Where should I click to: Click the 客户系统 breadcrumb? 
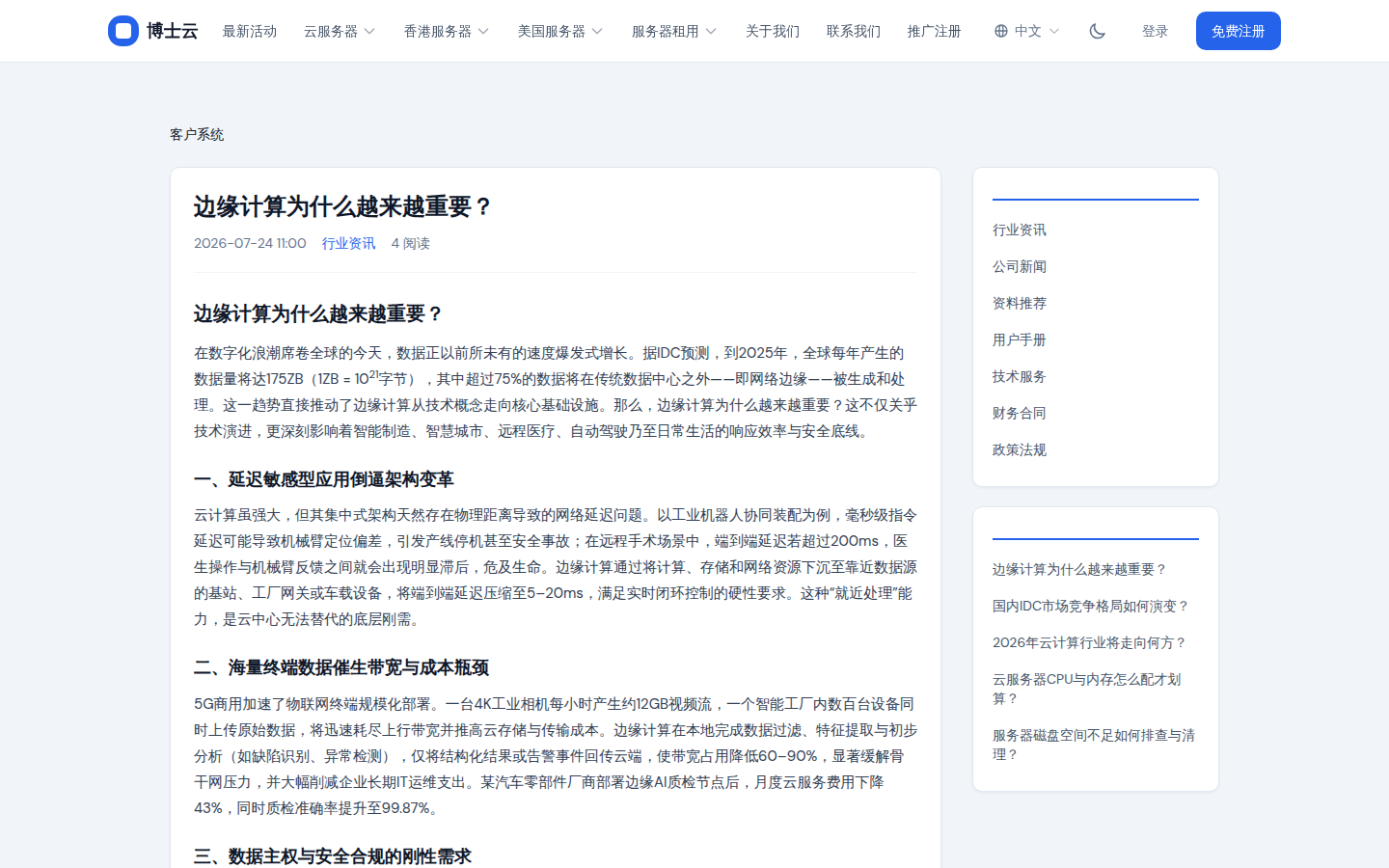coord(197,134)
